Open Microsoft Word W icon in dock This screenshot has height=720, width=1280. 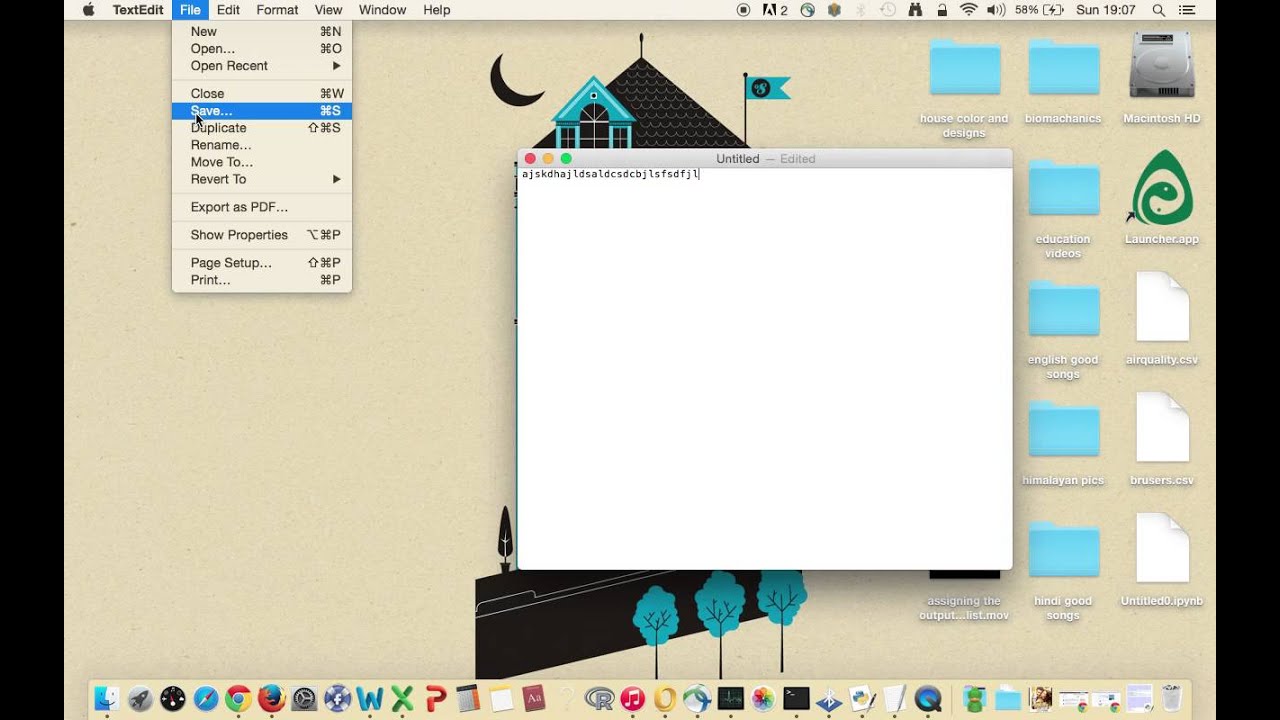click(370, 698)
